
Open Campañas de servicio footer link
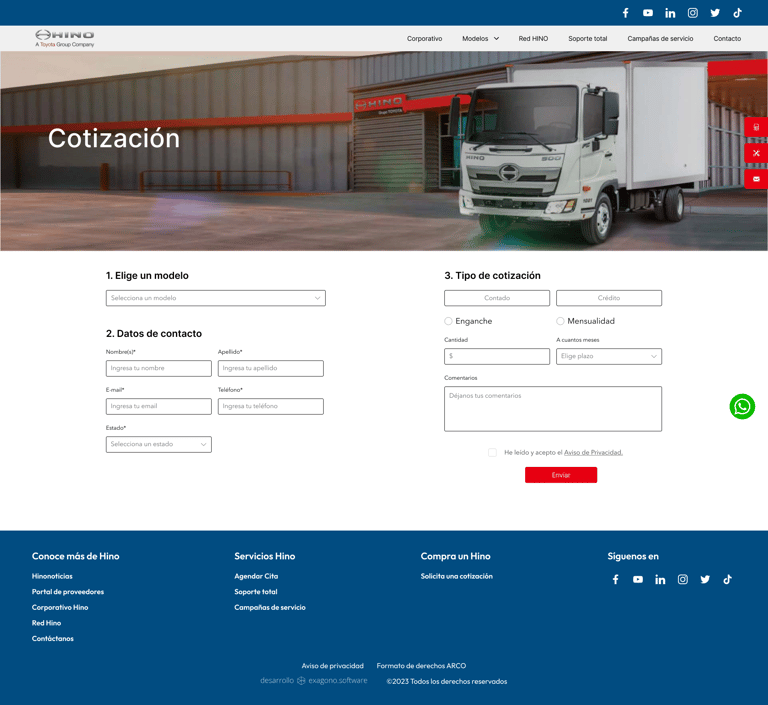point(270,608)
